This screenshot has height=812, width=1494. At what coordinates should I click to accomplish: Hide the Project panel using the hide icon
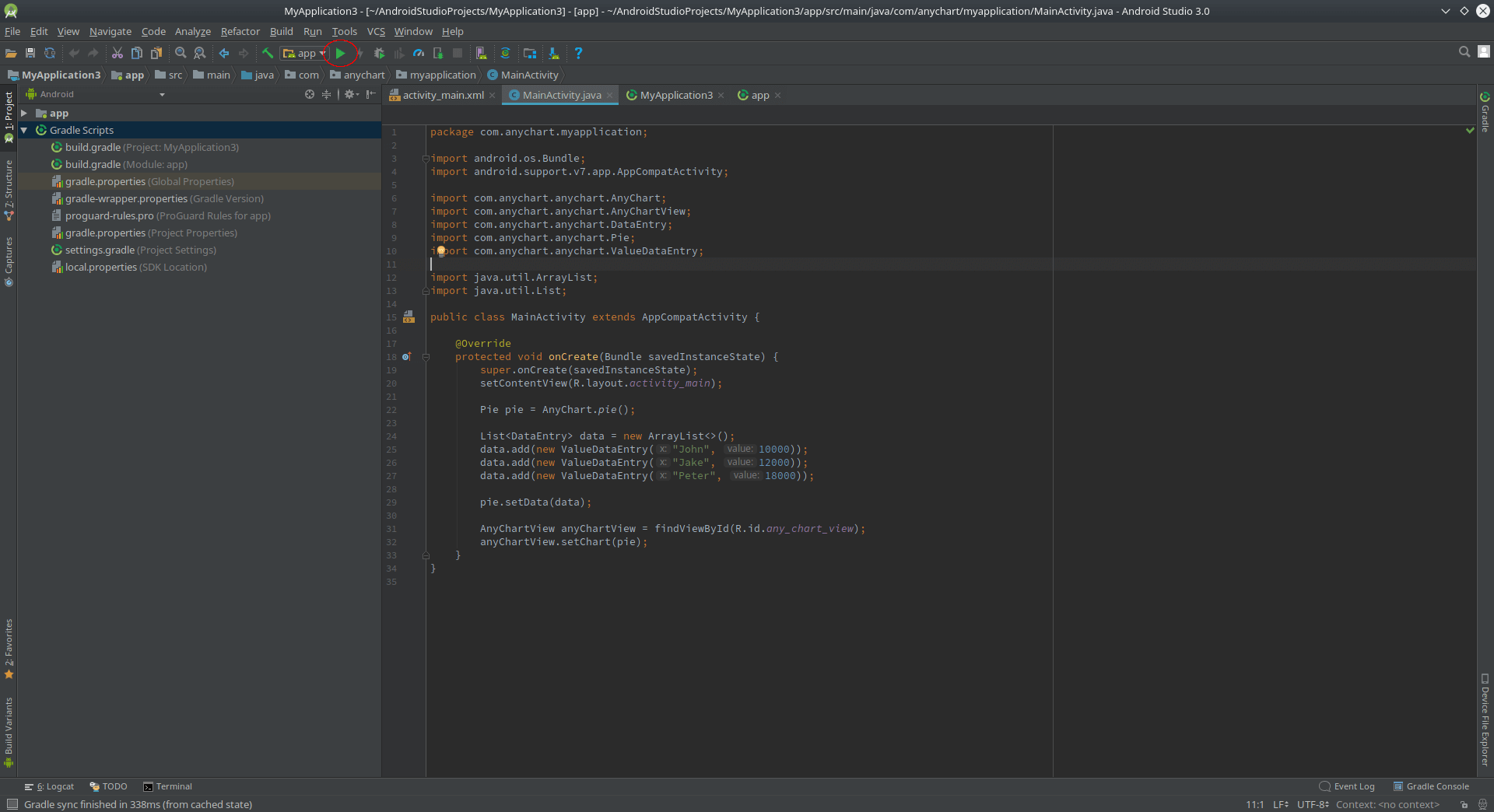pos(371,94)
